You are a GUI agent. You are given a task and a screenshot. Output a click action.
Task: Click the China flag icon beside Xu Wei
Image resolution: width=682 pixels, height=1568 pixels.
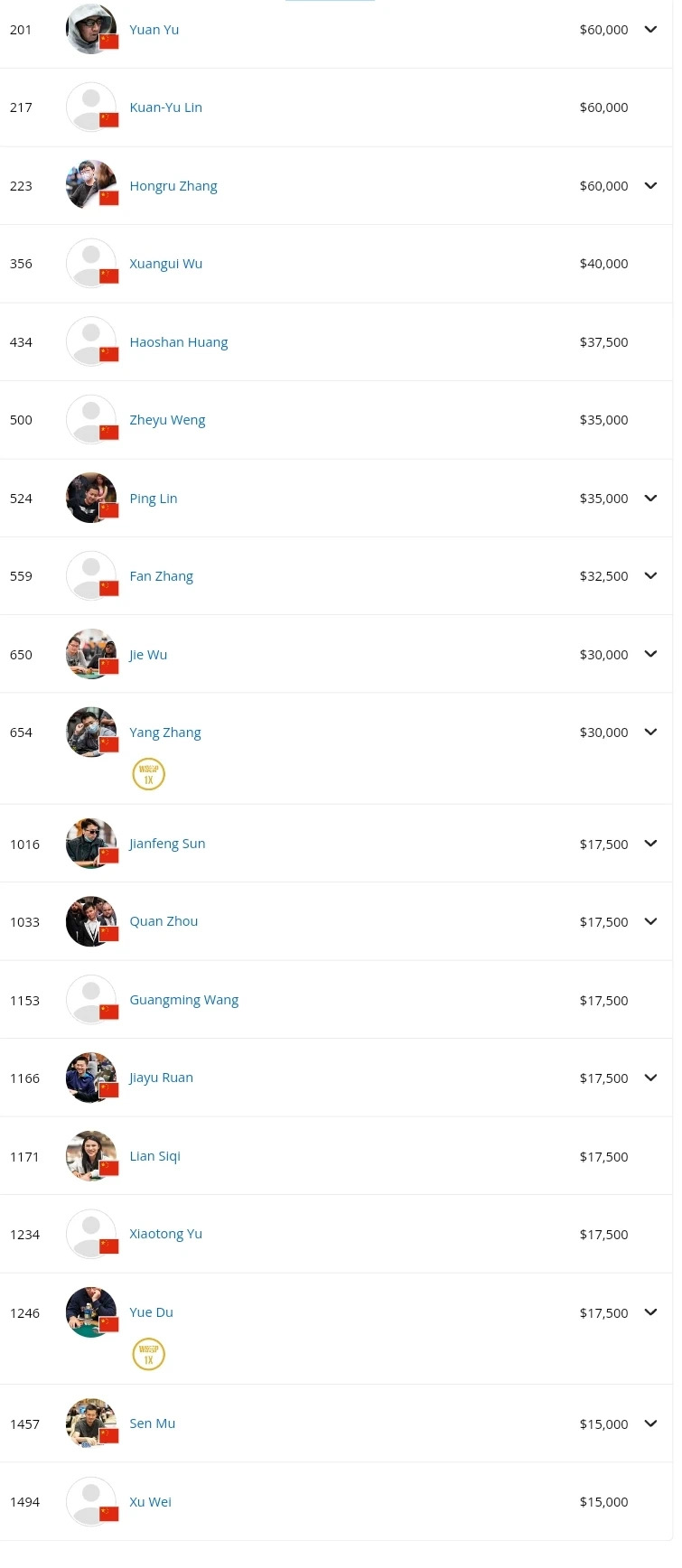109,1514
